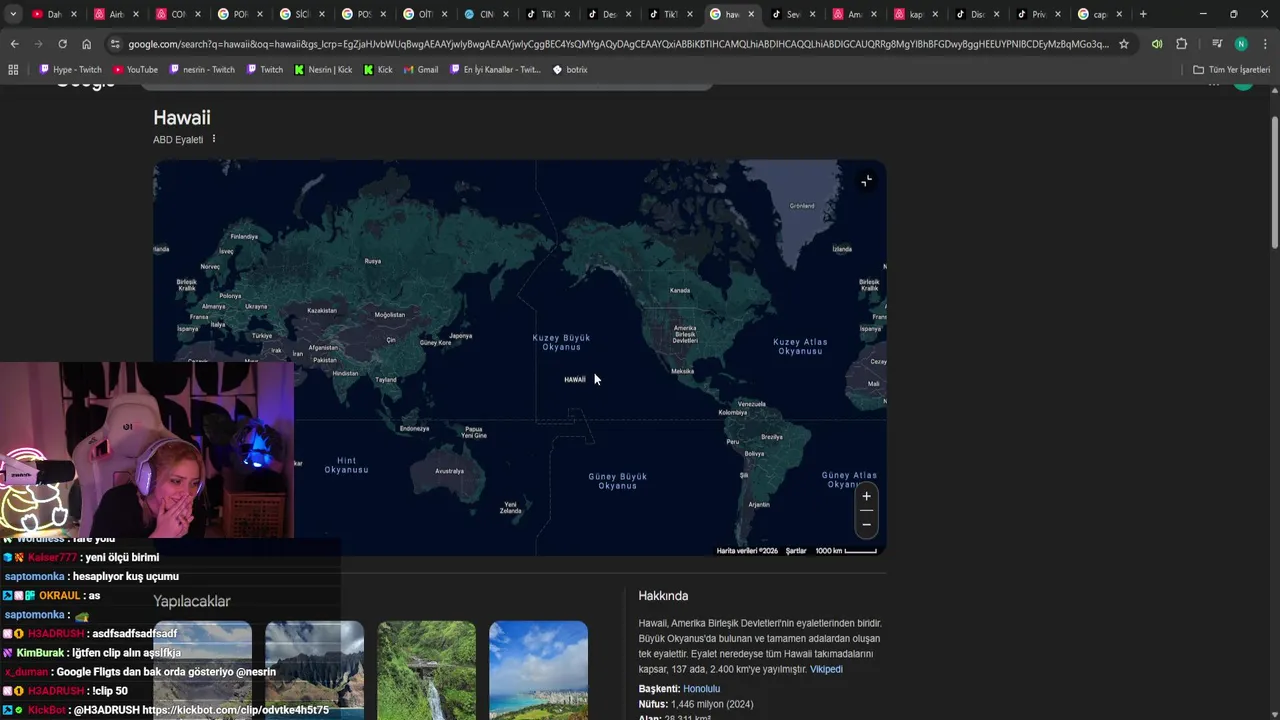
Task: View site information icon in address bar
Action: (116, 44)
